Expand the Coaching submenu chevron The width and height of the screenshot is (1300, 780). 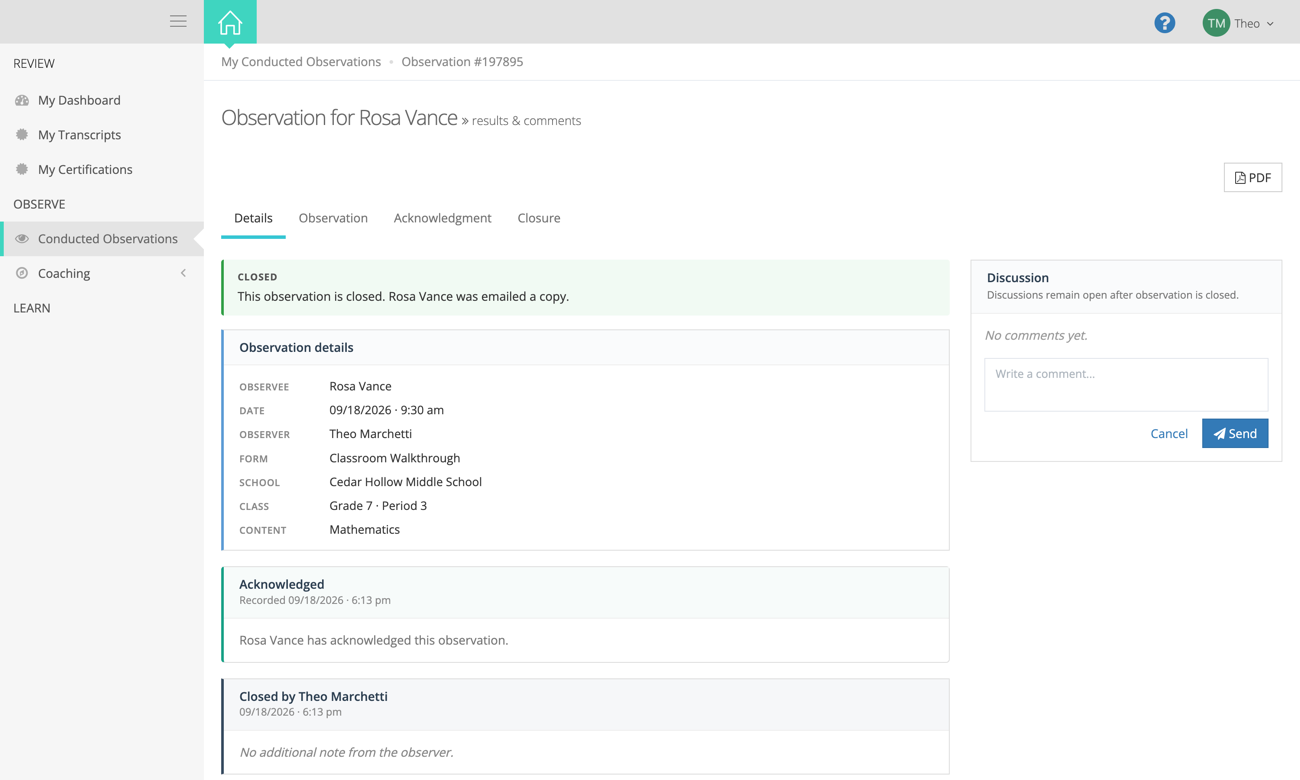pyautogui.click(x=183, y=273)
